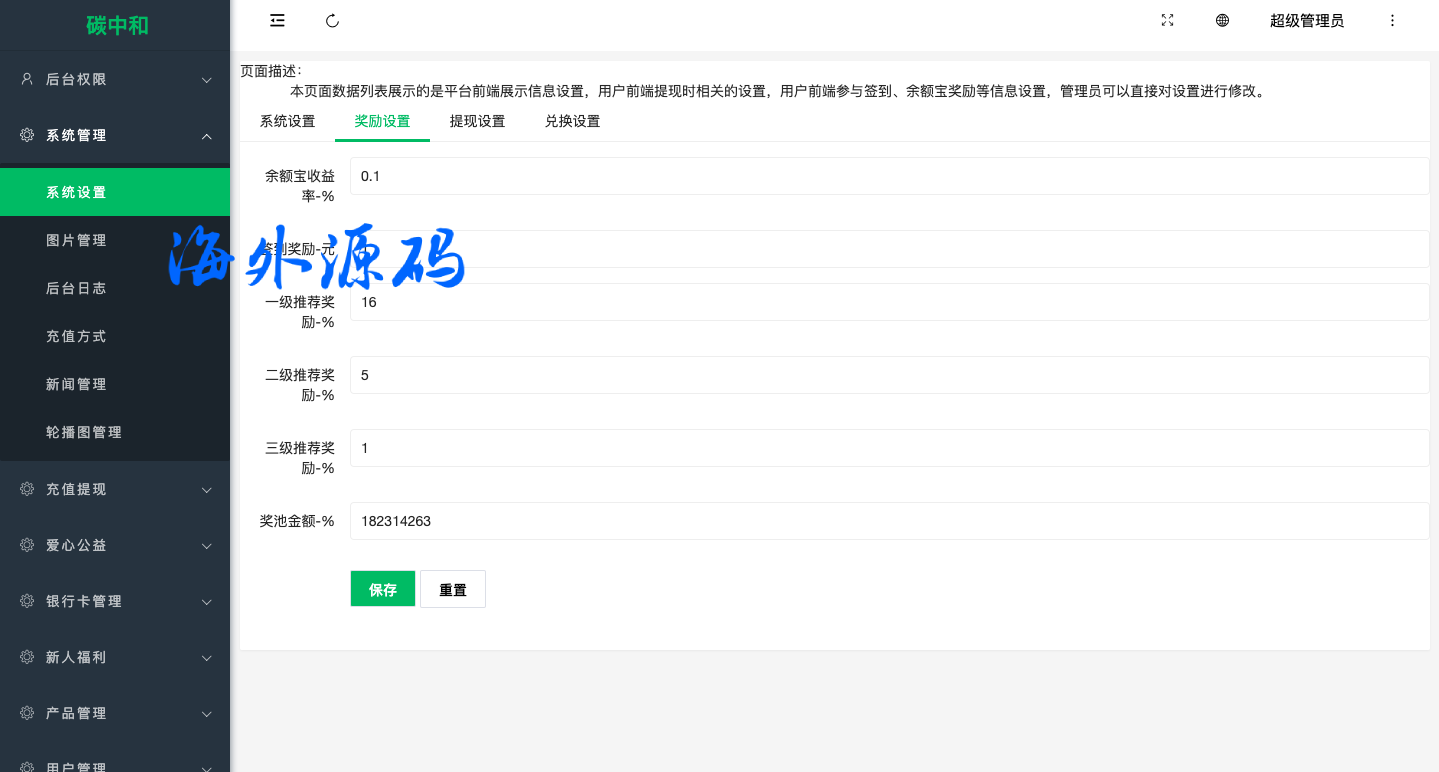Select the 系统设置 tab
The width and height of the screenshot is (1439, 772).
coord(287,122)
